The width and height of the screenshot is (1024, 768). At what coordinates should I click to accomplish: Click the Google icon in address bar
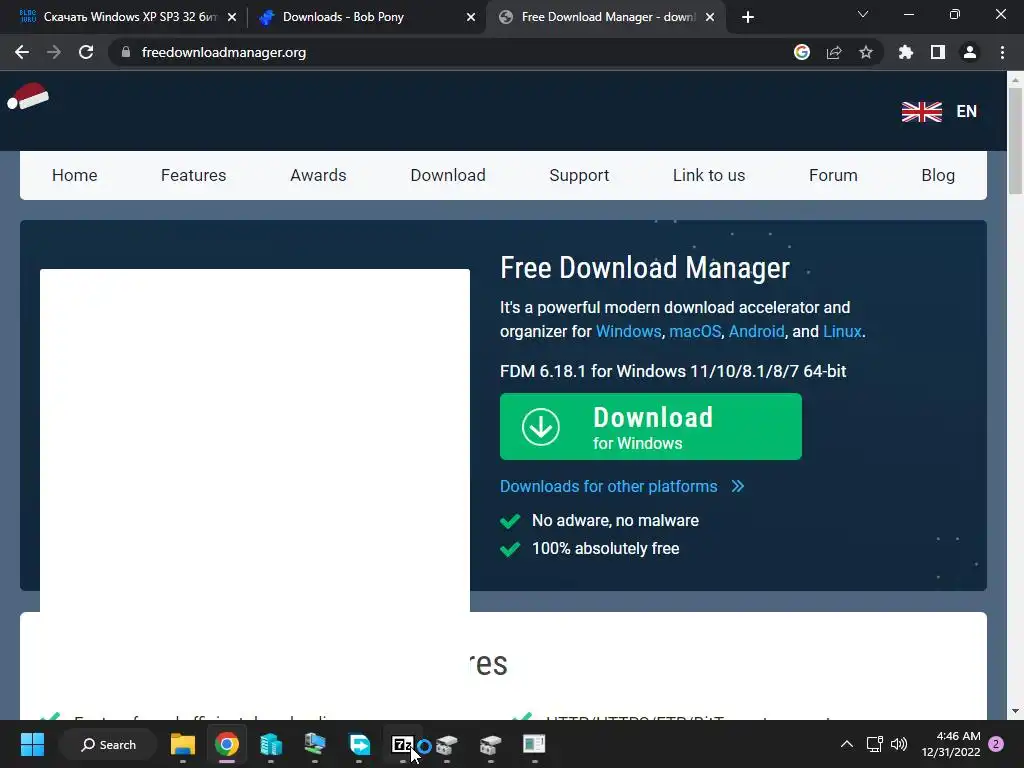click(802, 52)
